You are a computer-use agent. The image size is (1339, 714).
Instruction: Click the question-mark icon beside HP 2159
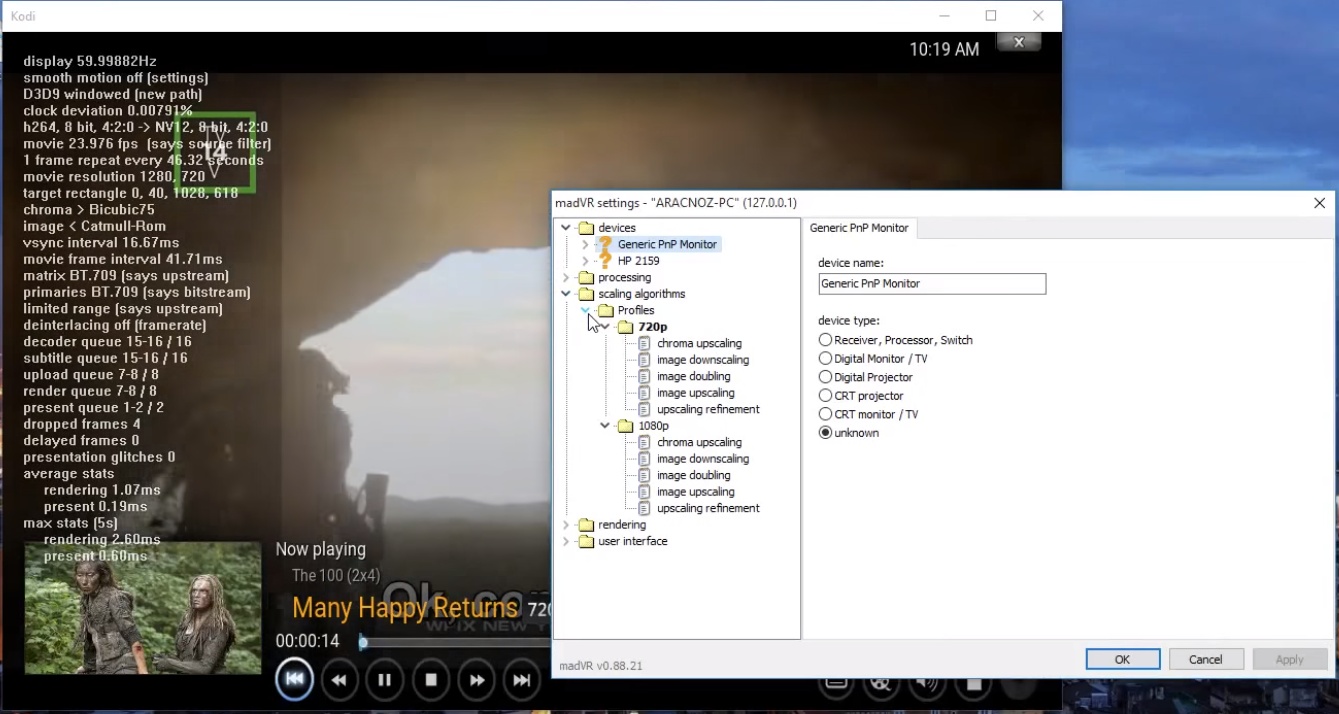tap(605, 261)
